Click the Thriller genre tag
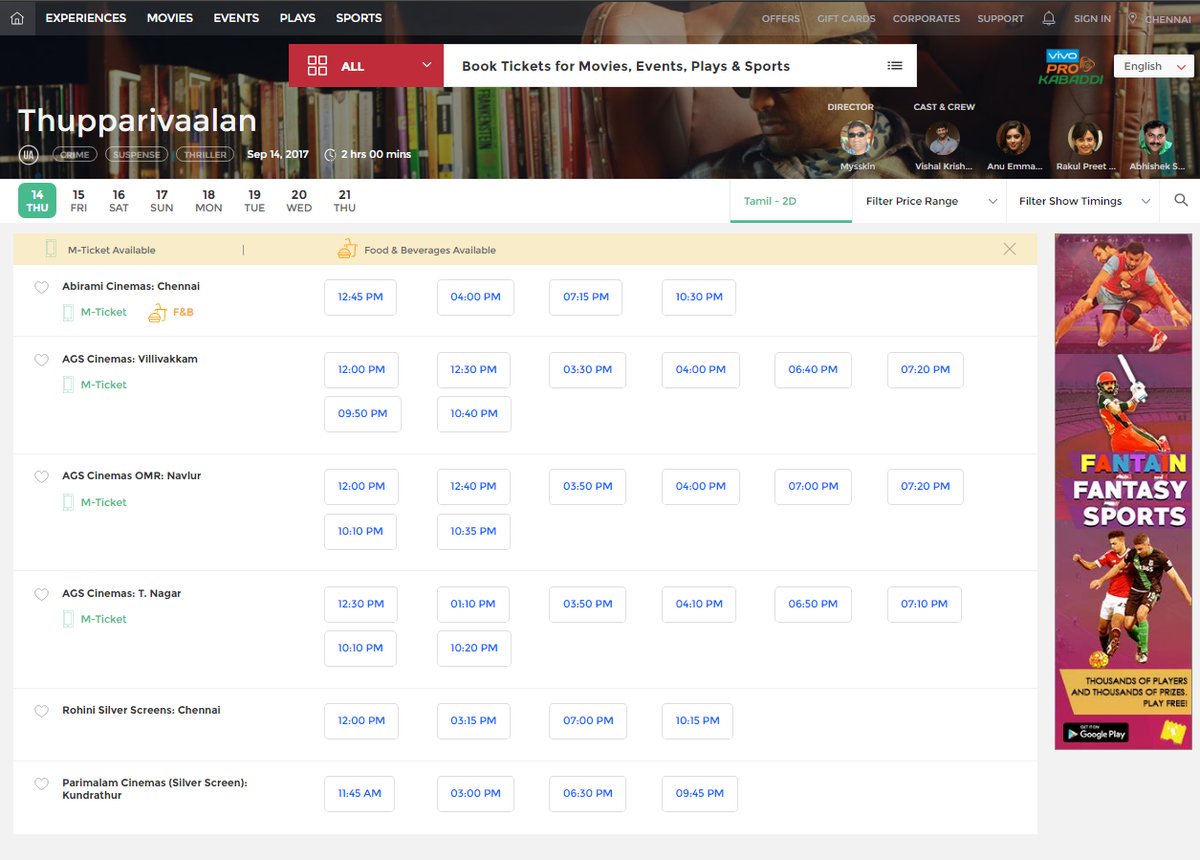The height and width of the screenshot is (860, 1200). click(205, 155)
